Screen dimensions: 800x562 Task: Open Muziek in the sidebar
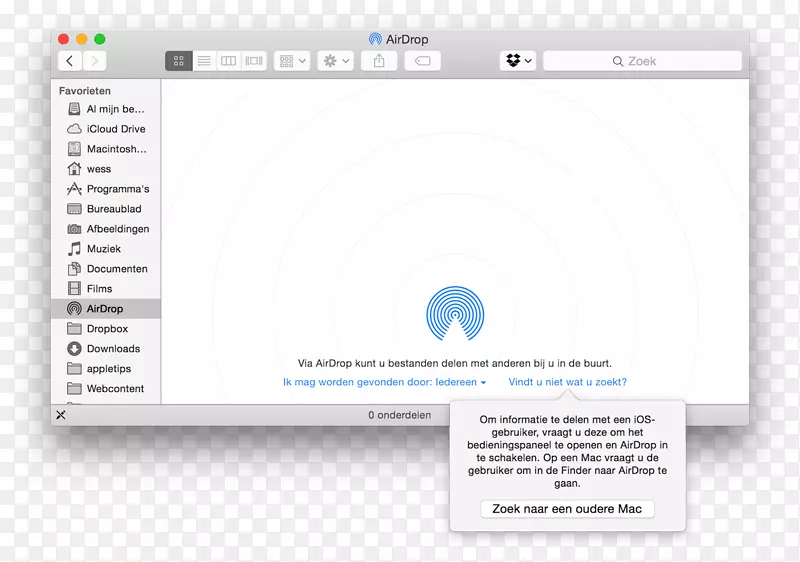point(106,249)
